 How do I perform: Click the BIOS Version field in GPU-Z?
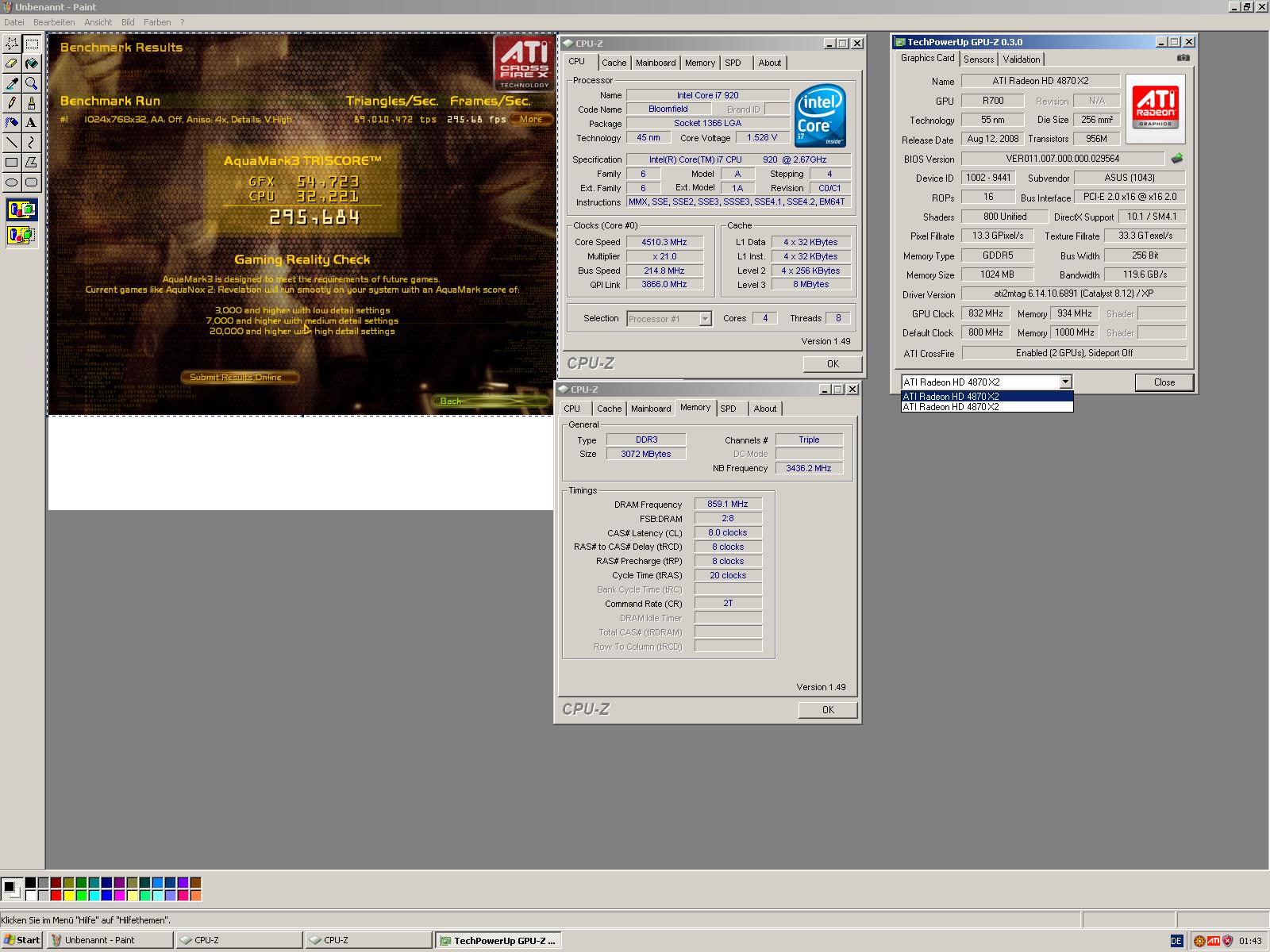point(1063,159)
